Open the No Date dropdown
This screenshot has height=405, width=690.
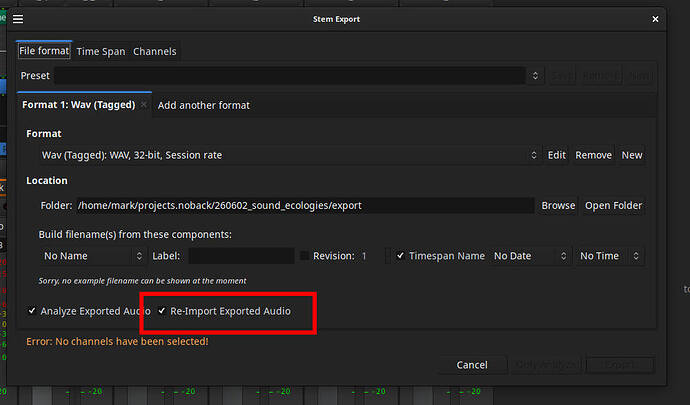[x=530, y=256]
